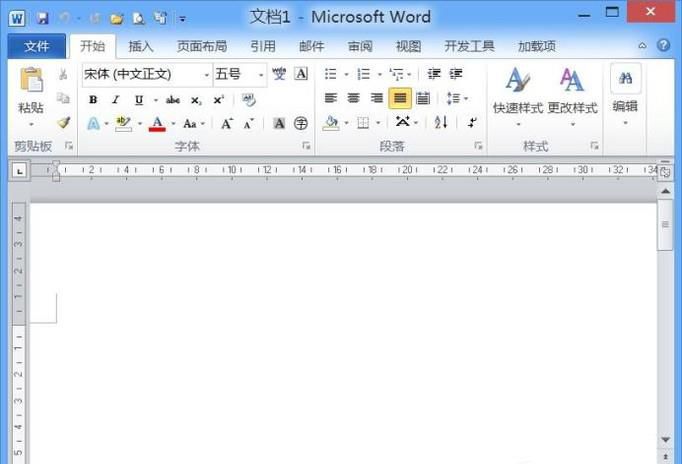Switch to the 插入 tab
The width and height of the screenshot is (682, 464).
(x=141, y=46)
